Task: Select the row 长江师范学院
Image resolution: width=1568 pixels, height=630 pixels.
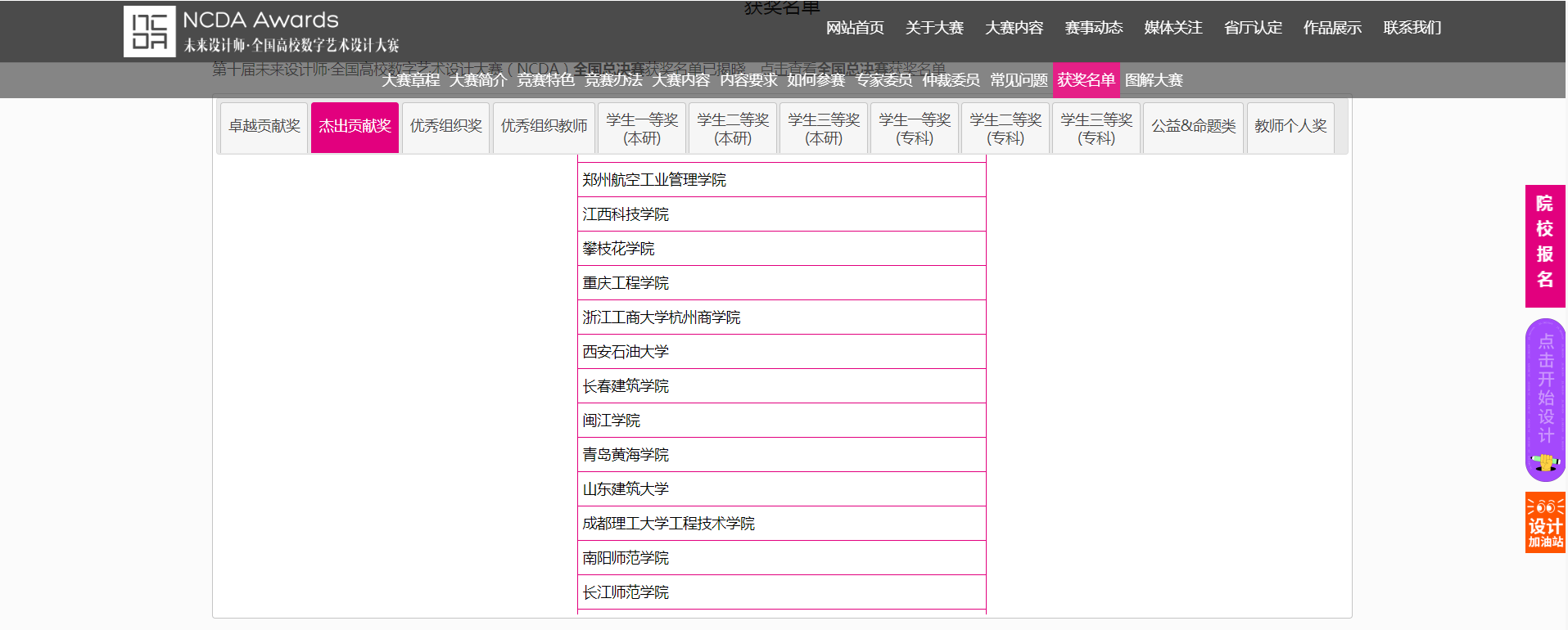Action: click(782, 592)
